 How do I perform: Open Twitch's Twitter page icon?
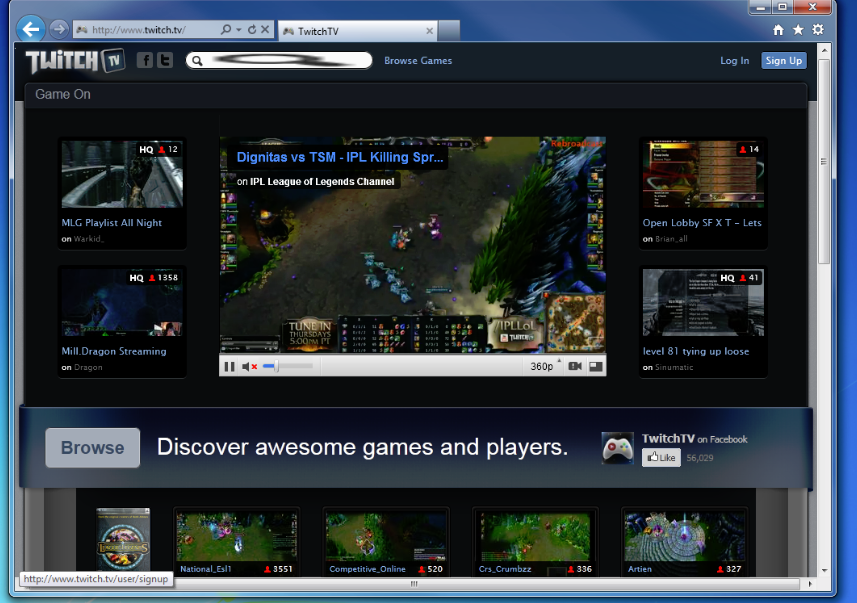click(165, 60)
